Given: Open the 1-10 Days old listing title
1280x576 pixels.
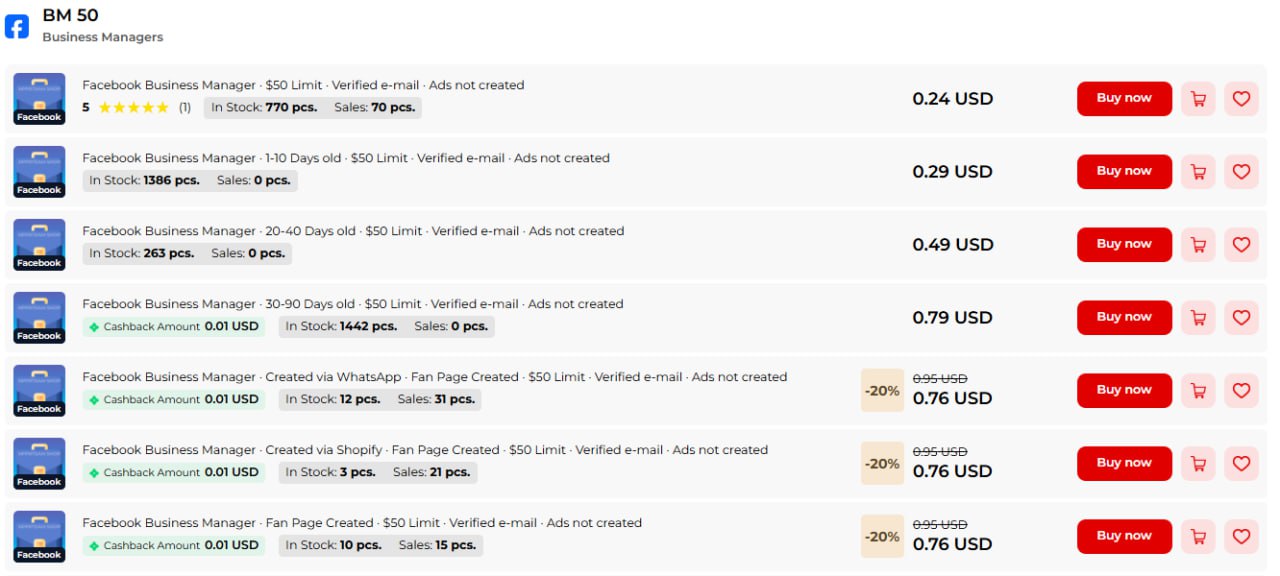Looking at the screenshot, I should coord(345,158).
